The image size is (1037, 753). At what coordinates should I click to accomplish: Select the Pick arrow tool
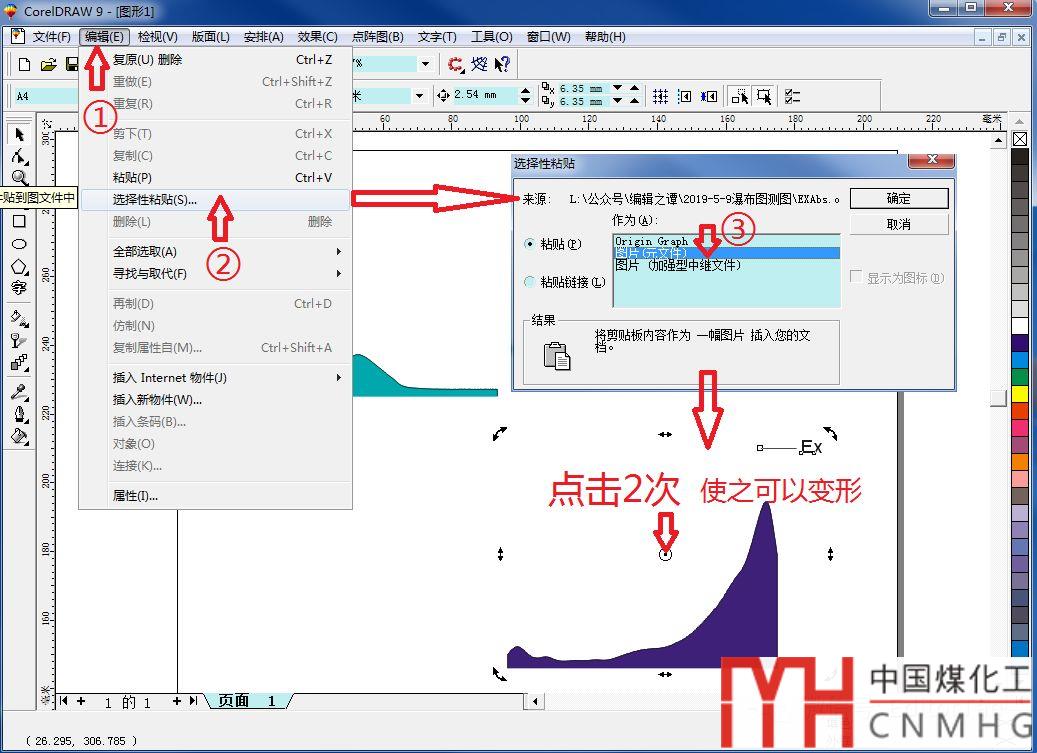click(x=19, y=135)
